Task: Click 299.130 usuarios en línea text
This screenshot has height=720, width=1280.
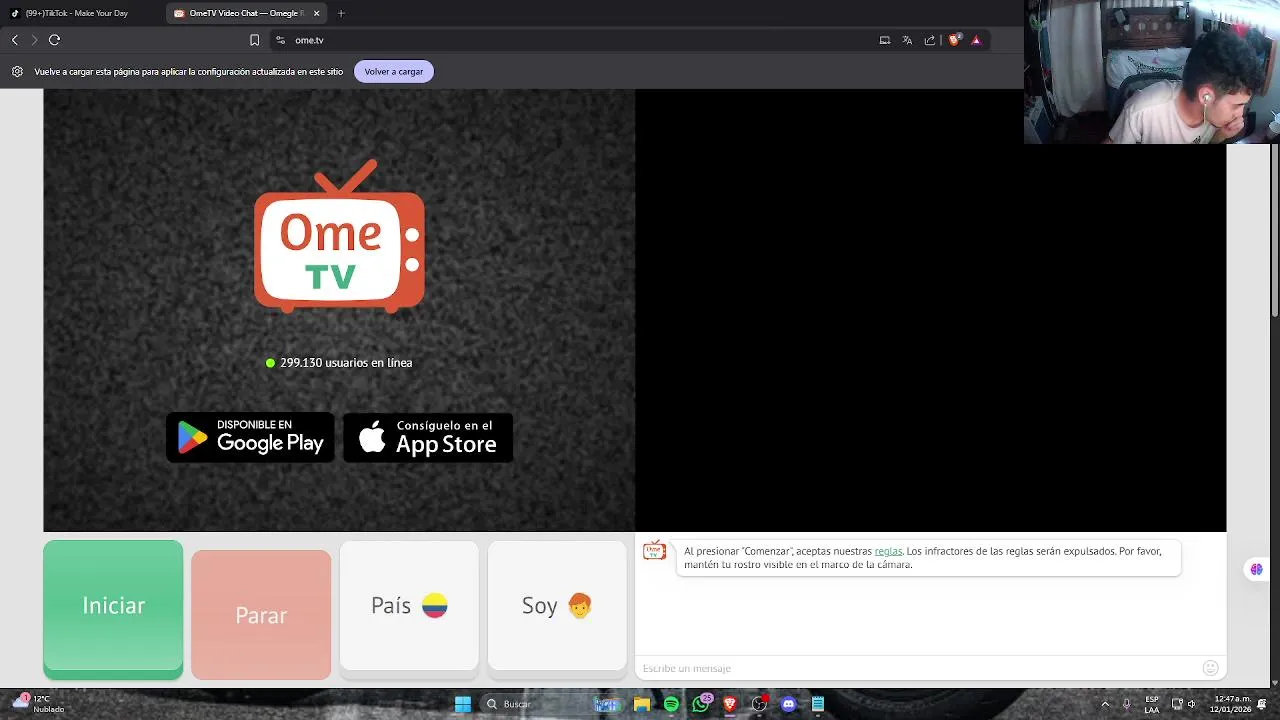Action: (346, 363)
